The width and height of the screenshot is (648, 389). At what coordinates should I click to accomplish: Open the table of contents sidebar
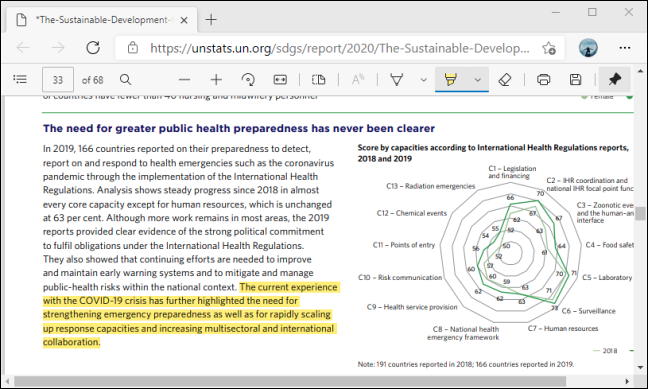tap(20, 79)
